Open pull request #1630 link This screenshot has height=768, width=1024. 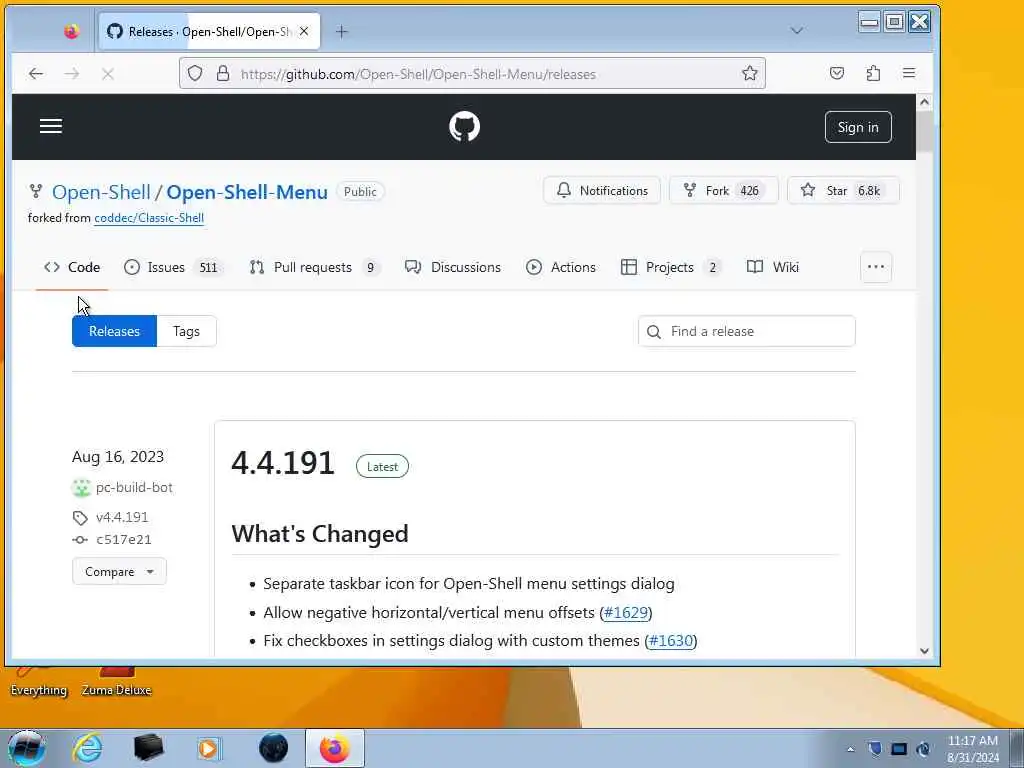coord(671,641)
